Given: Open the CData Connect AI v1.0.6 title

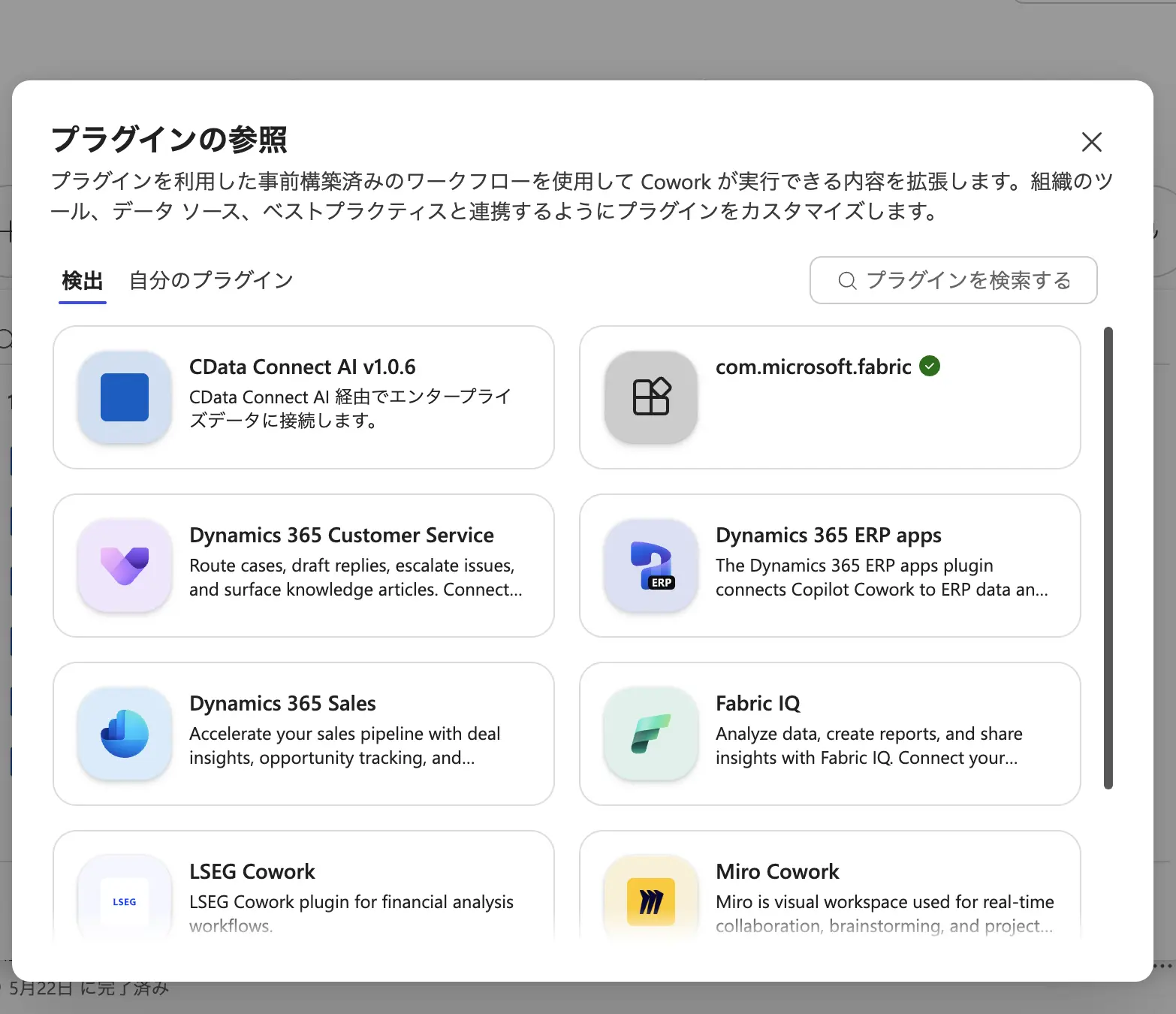Looking at the screenshot, I should (303, 367).
